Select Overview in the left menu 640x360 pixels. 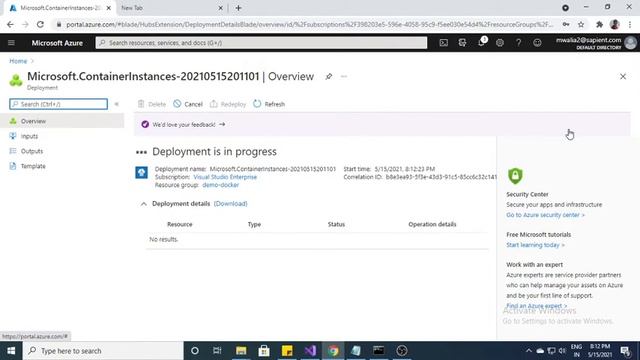pyautogui.click(x=62, y=121)
